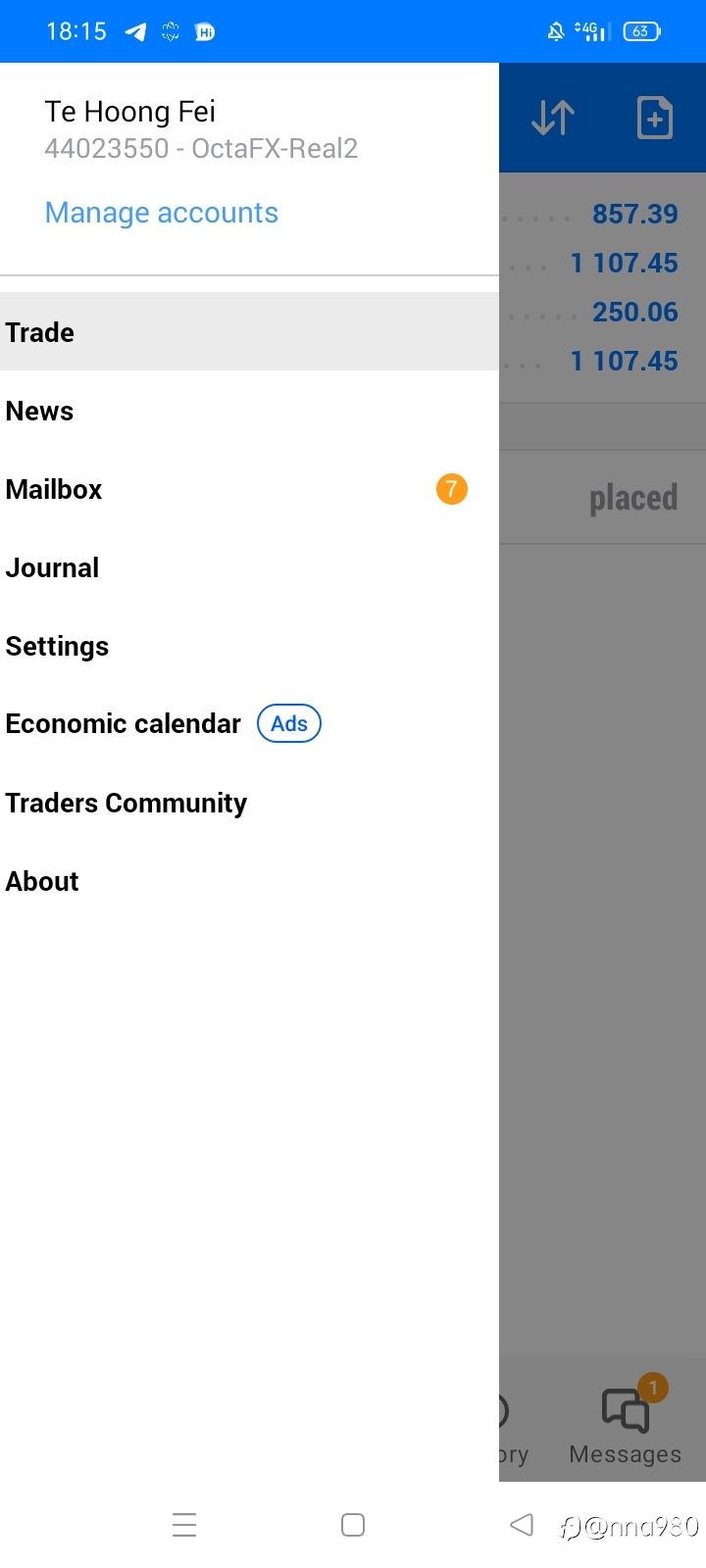Tap the orange 7 mailbox badge

(x=452, y=489)
